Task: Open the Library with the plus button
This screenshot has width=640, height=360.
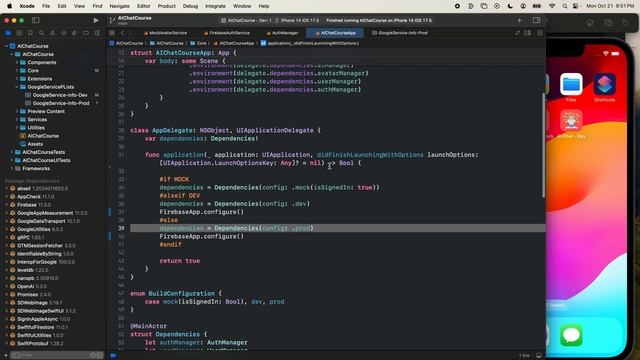Action: (x=519, y=20)
